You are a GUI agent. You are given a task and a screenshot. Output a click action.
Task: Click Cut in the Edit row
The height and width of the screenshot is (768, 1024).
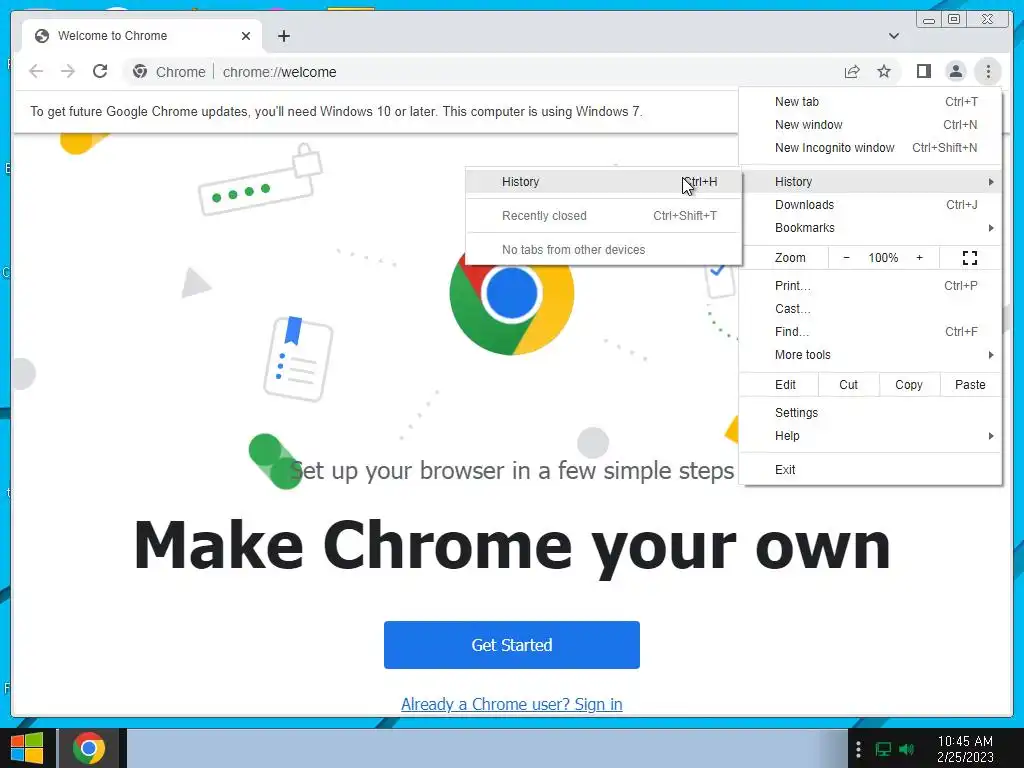848,385
